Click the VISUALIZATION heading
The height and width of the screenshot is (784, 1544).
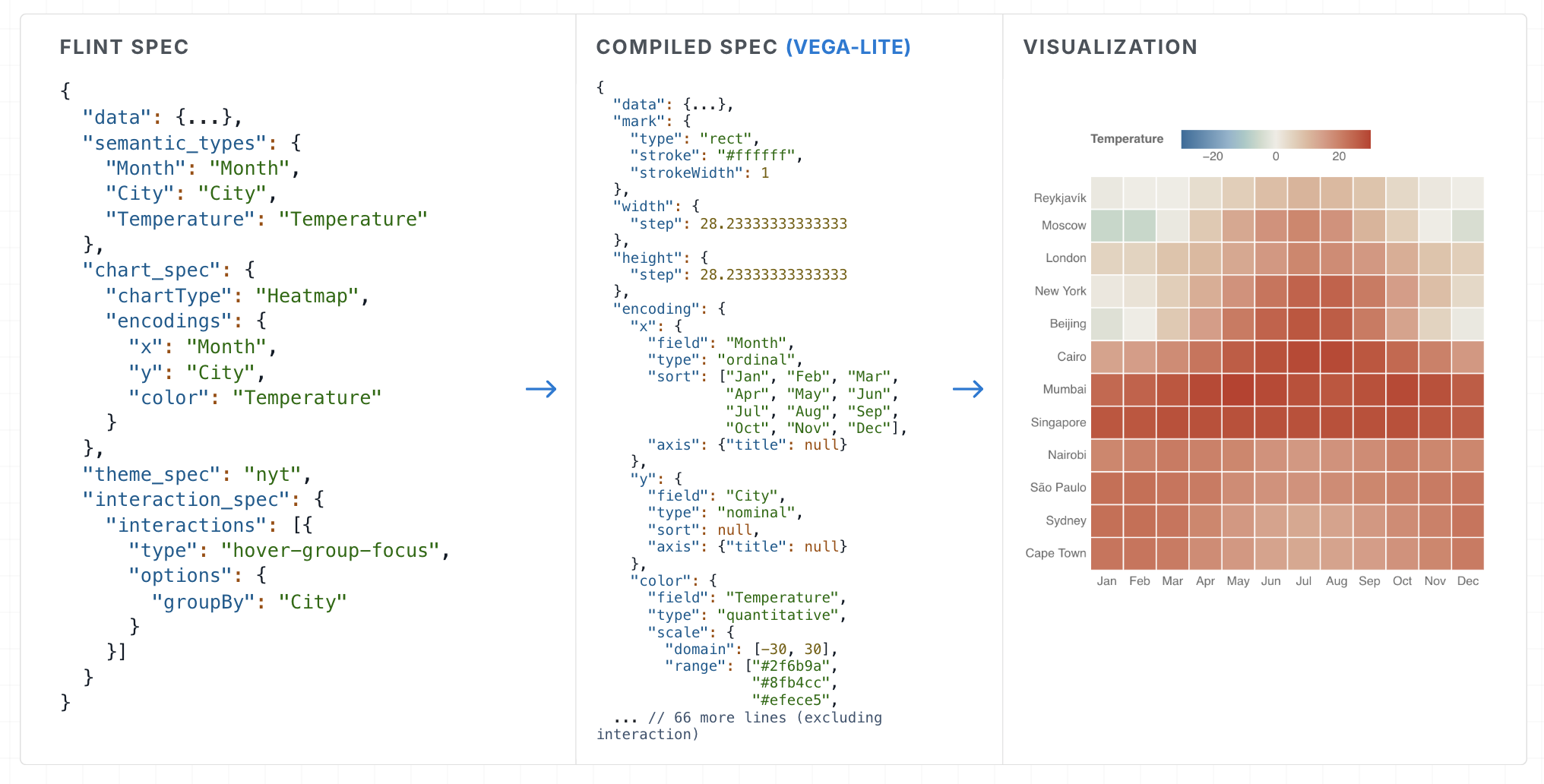click(1110, 47)
